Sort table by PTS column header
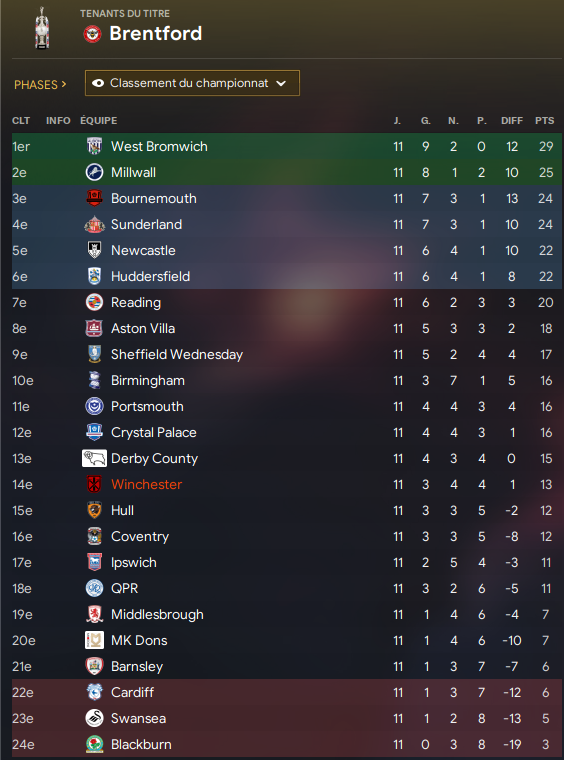This screenshot has width=564, height=760. click(x=545, y=121)
